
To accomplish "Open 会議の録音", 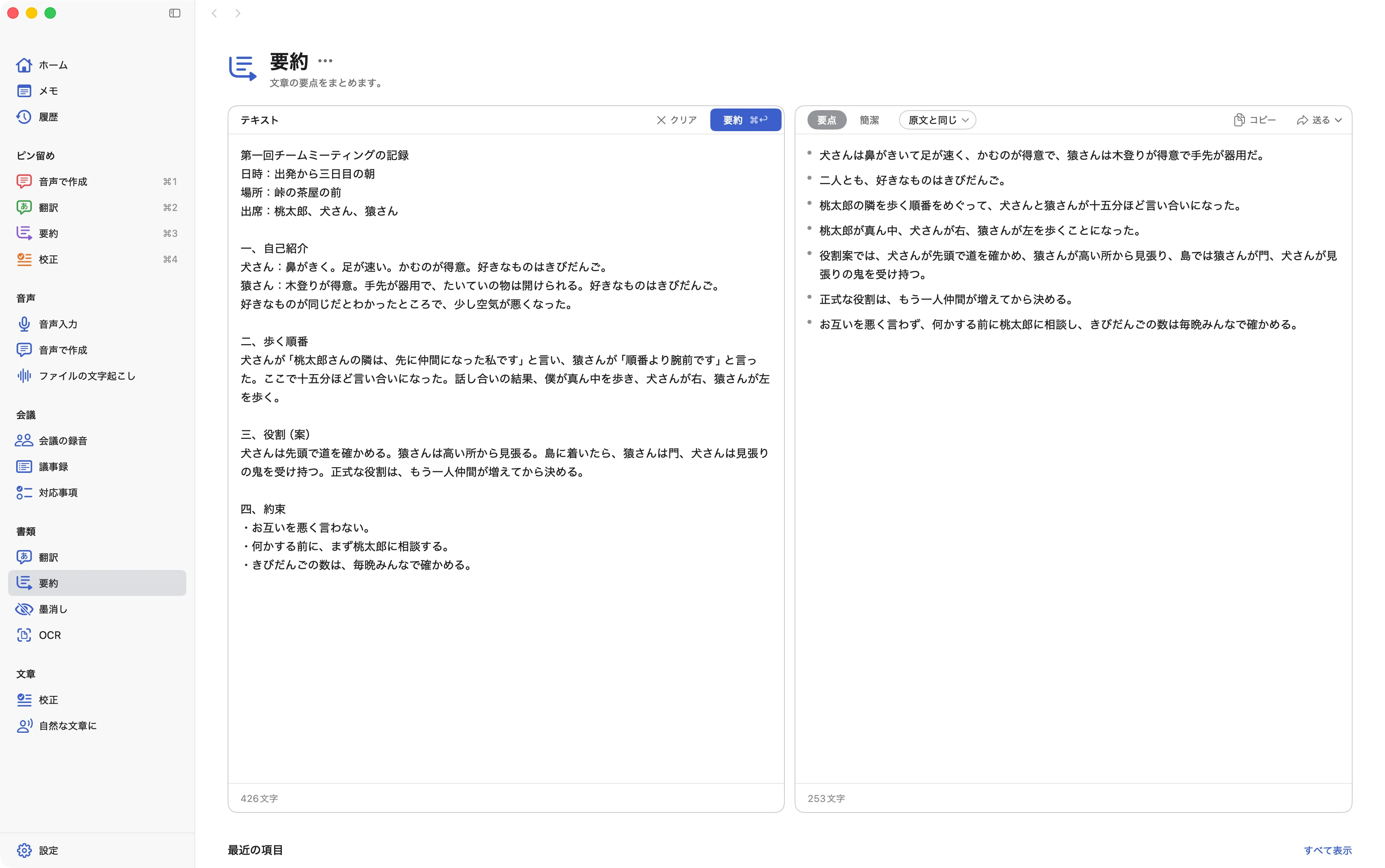I will (x=97, y=440).
